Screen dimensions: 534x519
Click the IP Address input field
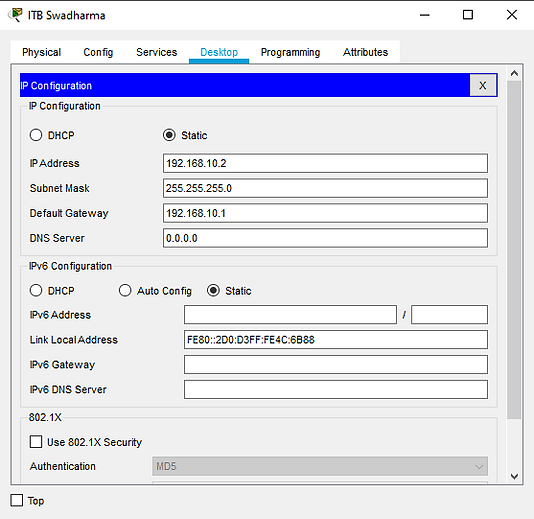tap(325, 163)
